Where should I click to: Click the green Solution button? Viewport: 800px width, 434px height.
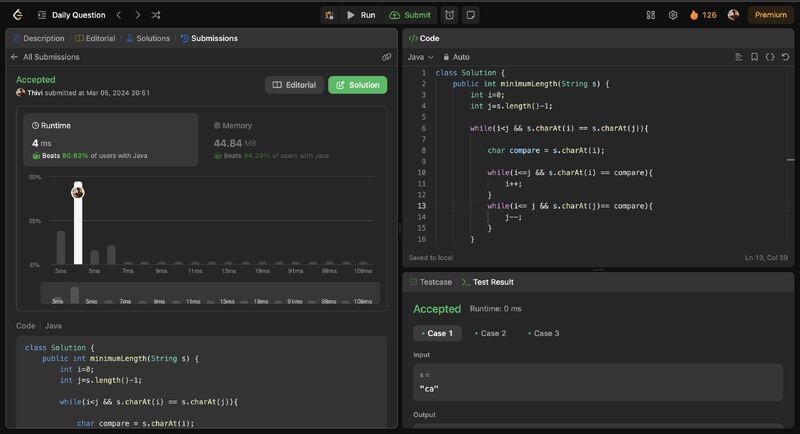357,85
